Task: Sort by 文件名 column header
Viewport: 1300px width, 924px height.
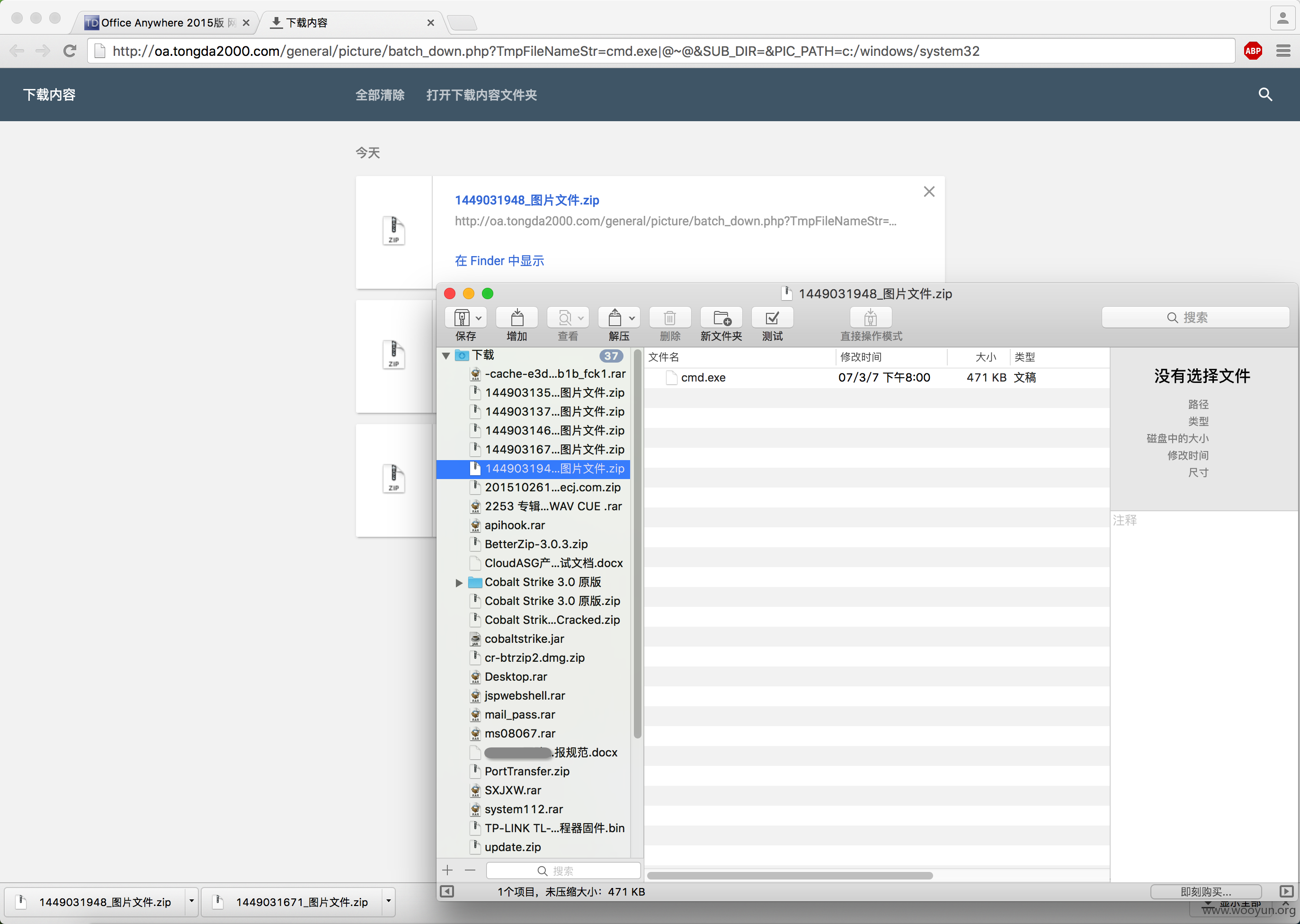Action: (664, 357)
